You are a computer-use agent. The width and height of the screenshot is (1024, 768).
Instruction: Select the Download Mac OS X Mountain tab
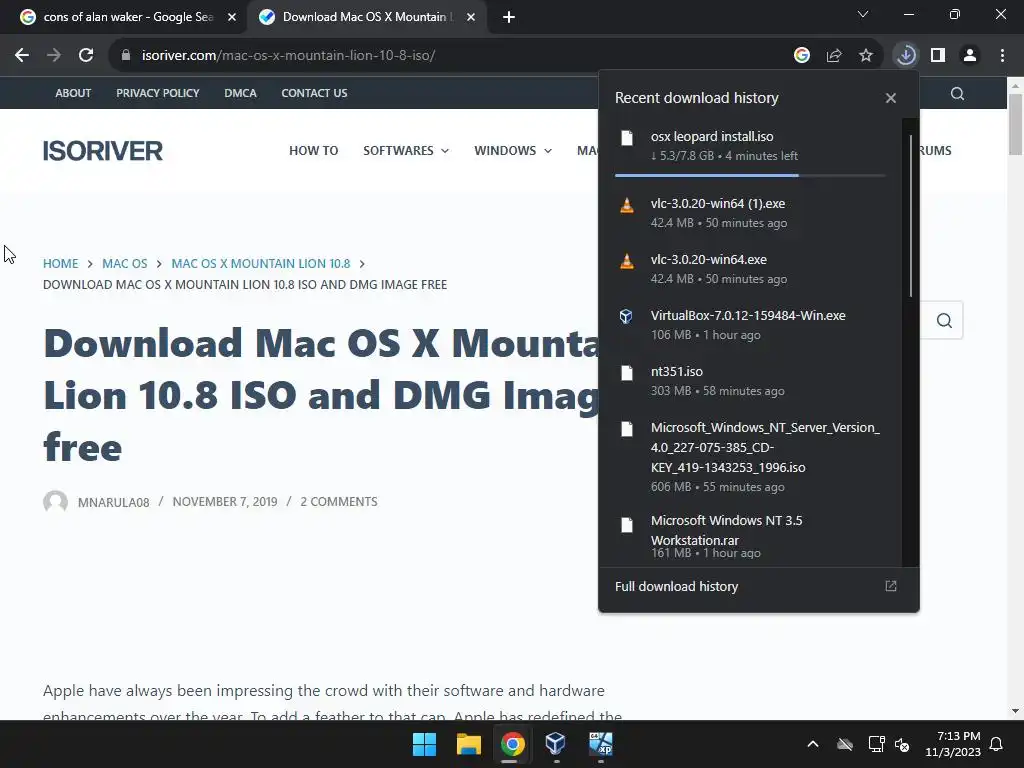coord(366,17)
